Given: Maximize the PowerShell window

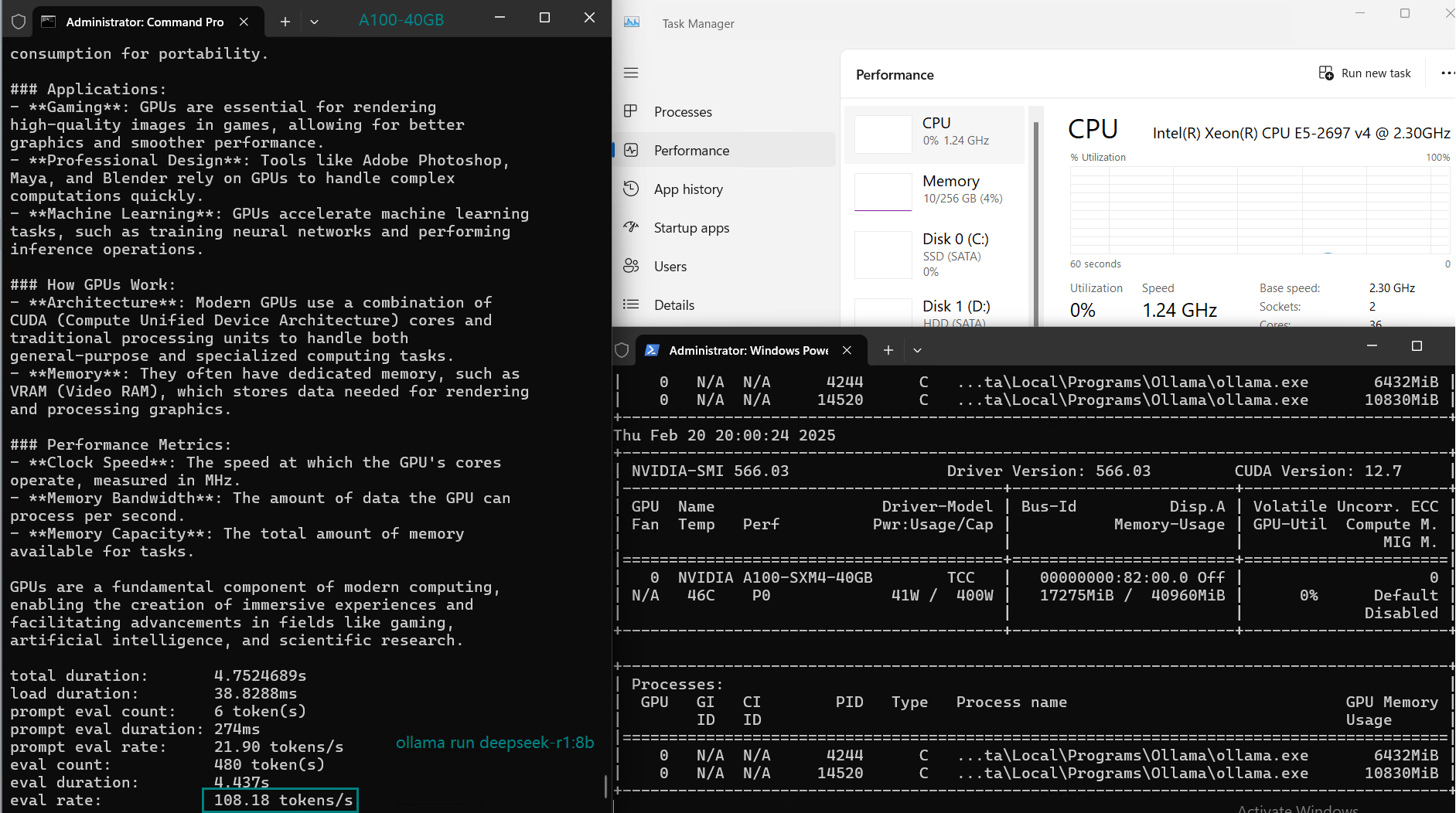Looking at the screenshot, I should coord(1417,346).
